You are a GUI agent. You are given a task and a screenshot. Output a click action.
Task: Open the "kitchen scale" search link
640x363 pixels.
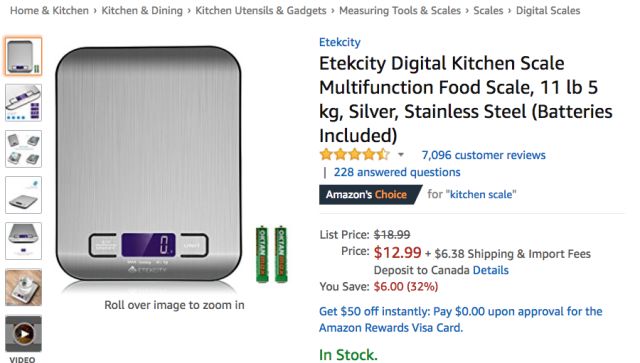(x=482, y=194)
